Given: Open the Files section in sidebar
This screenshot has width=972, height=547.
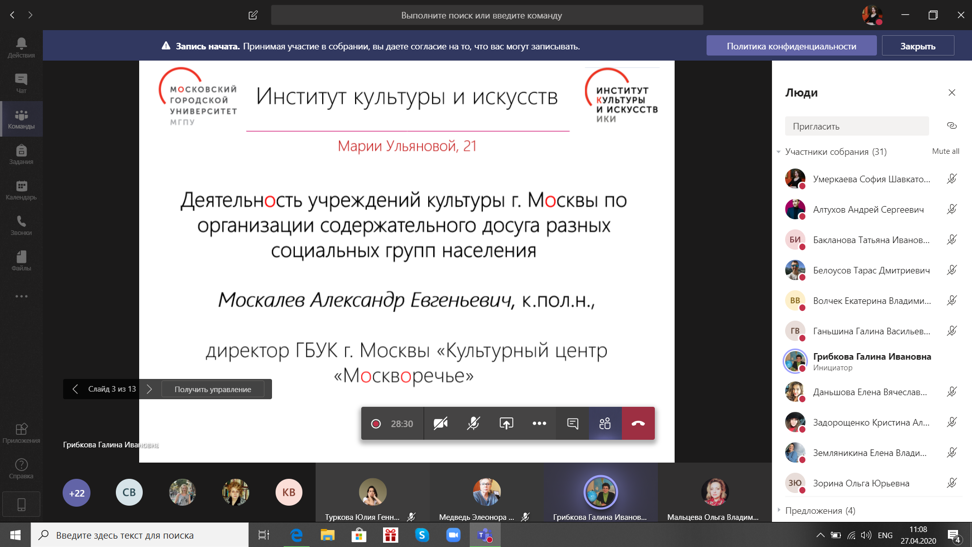Looking at the screenshot, I should point(21,260).
